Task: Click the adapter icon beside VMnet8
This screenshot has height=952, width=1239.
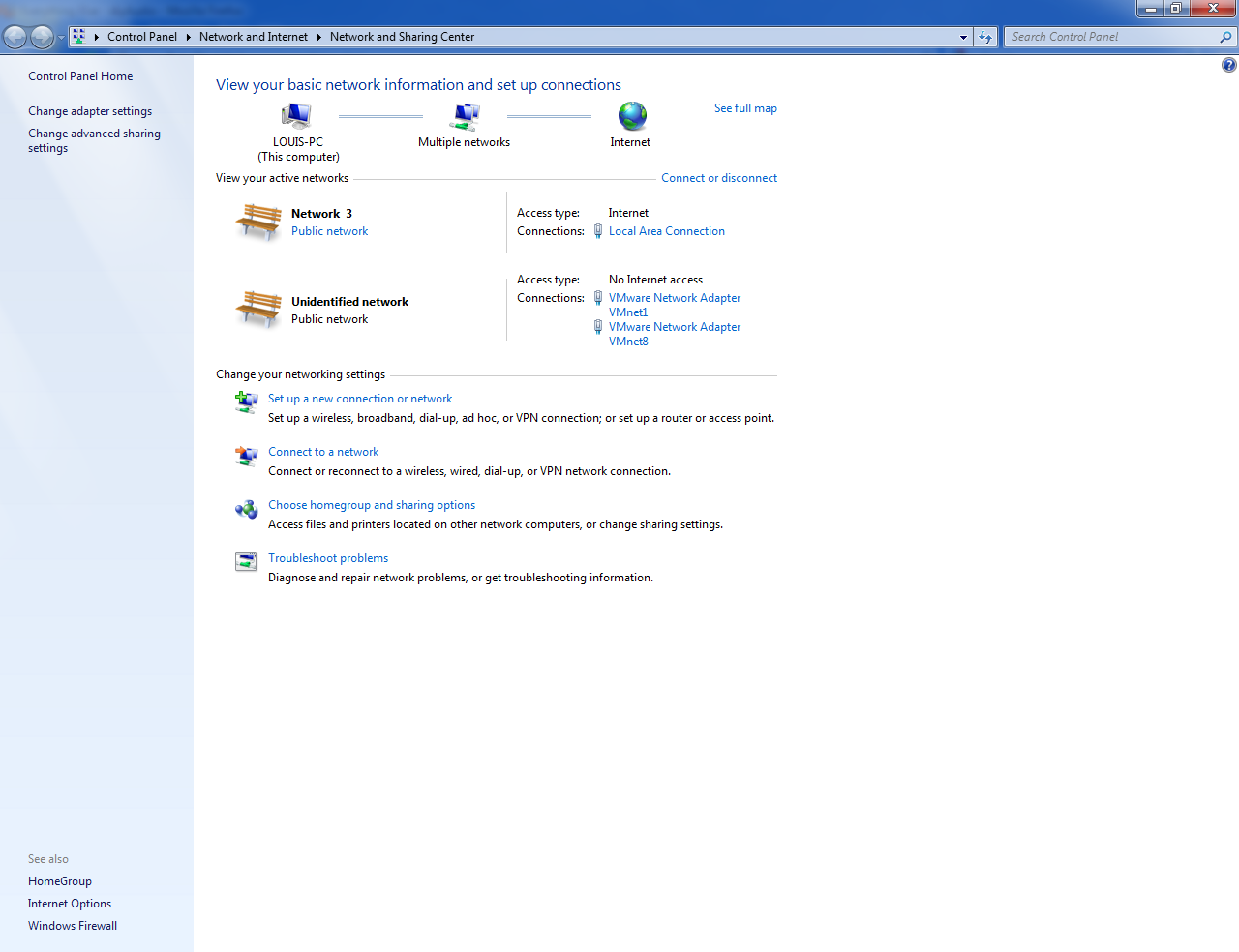Action: pyautogui.click(x=598, y=327)
